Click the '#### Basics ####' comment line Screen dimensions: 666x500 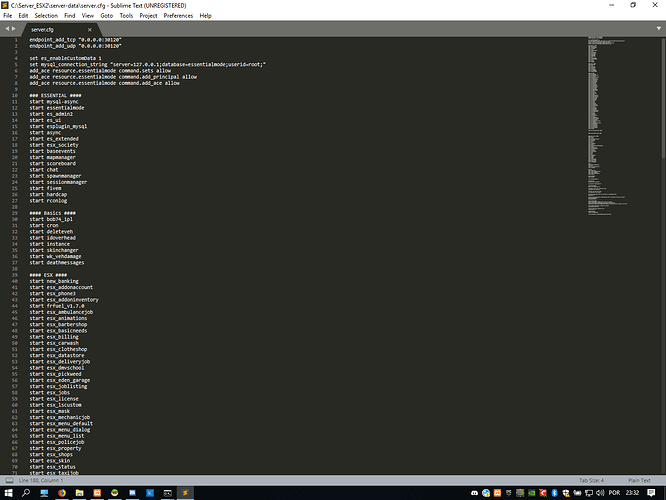pyautogui.click(x=53, y=213)
